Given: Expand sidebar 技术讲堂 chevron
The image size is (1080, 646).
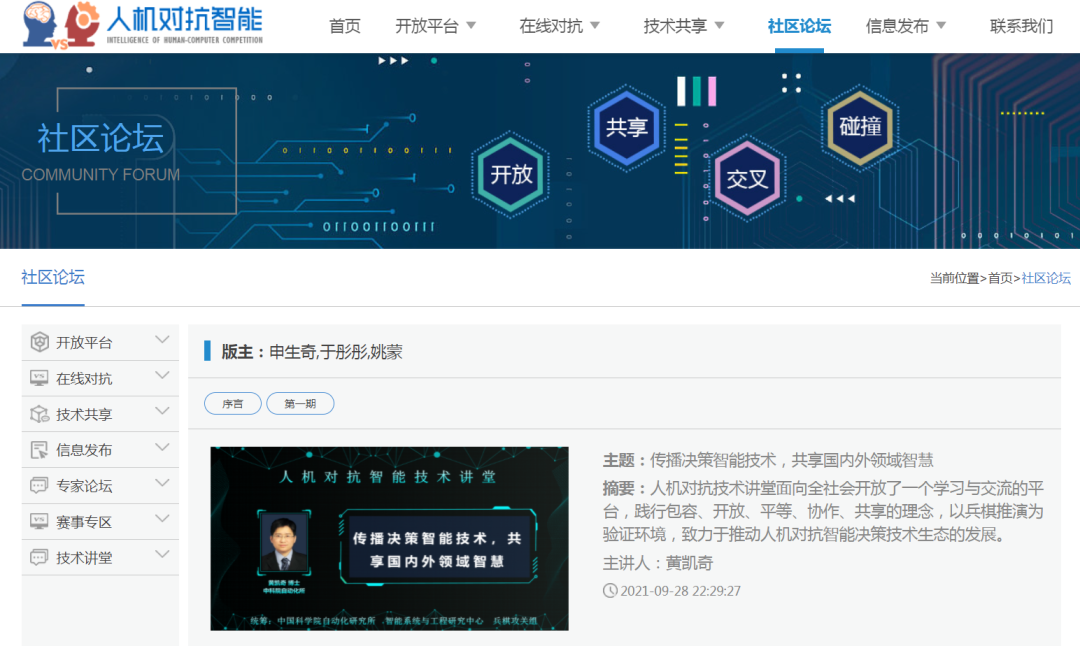Looking at the screenshot, I should click(x=163, y=554).
